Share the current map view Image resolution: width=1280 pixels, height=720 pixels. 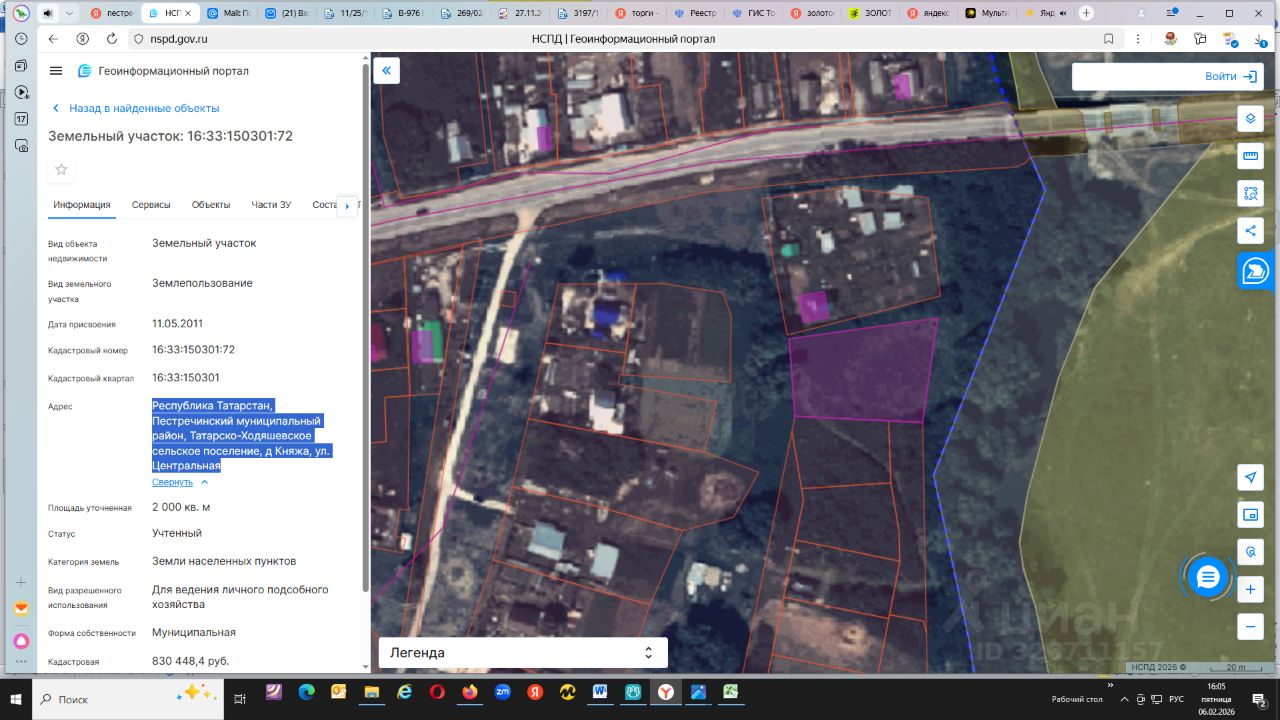(1249, 231)
